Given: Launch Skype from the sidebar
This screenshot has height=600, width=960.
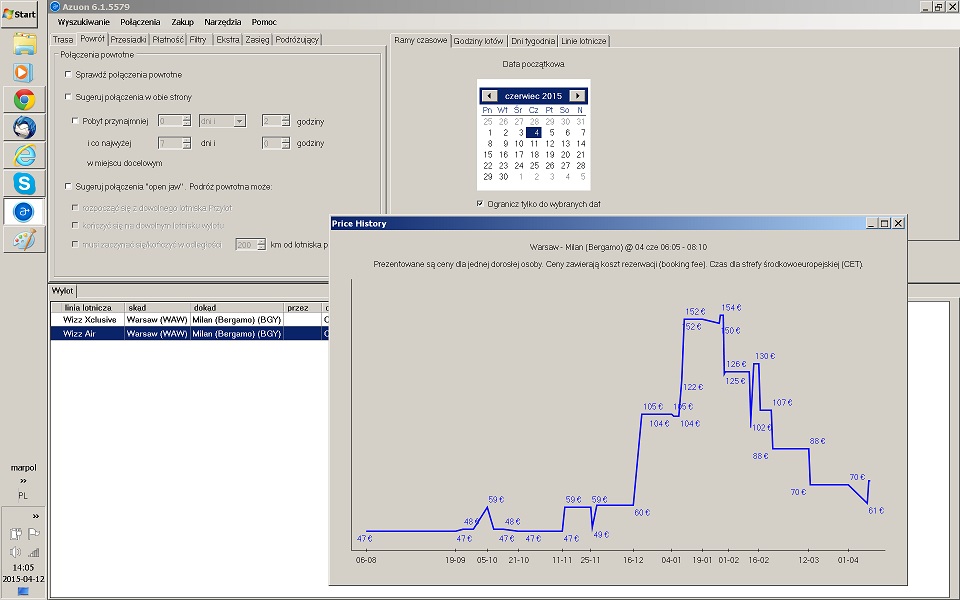Looking at the screenshot, I should [x=24, y=183].
